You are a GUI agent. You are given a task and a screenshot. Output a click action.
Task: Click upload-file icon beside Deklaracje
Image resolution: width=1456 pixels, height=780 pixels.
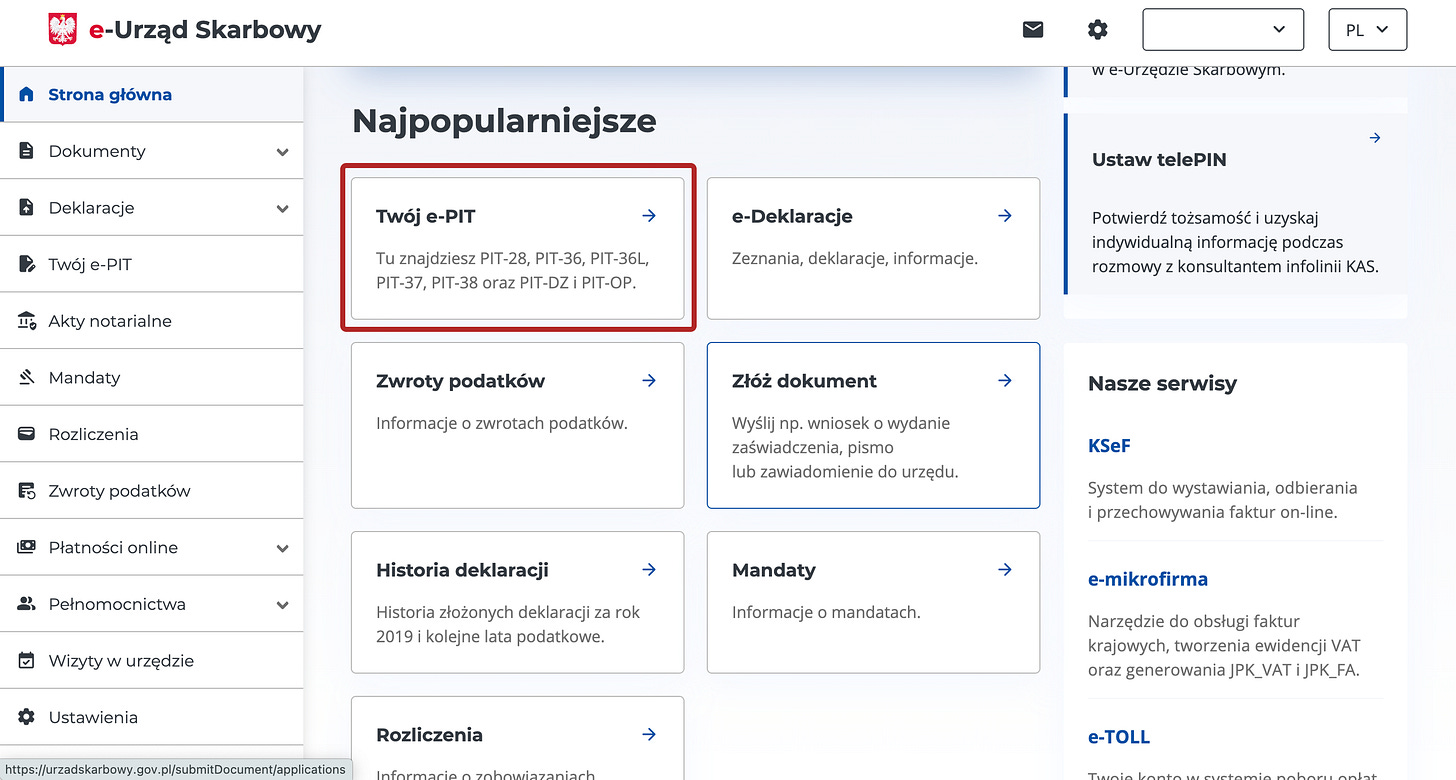point(27,208)
